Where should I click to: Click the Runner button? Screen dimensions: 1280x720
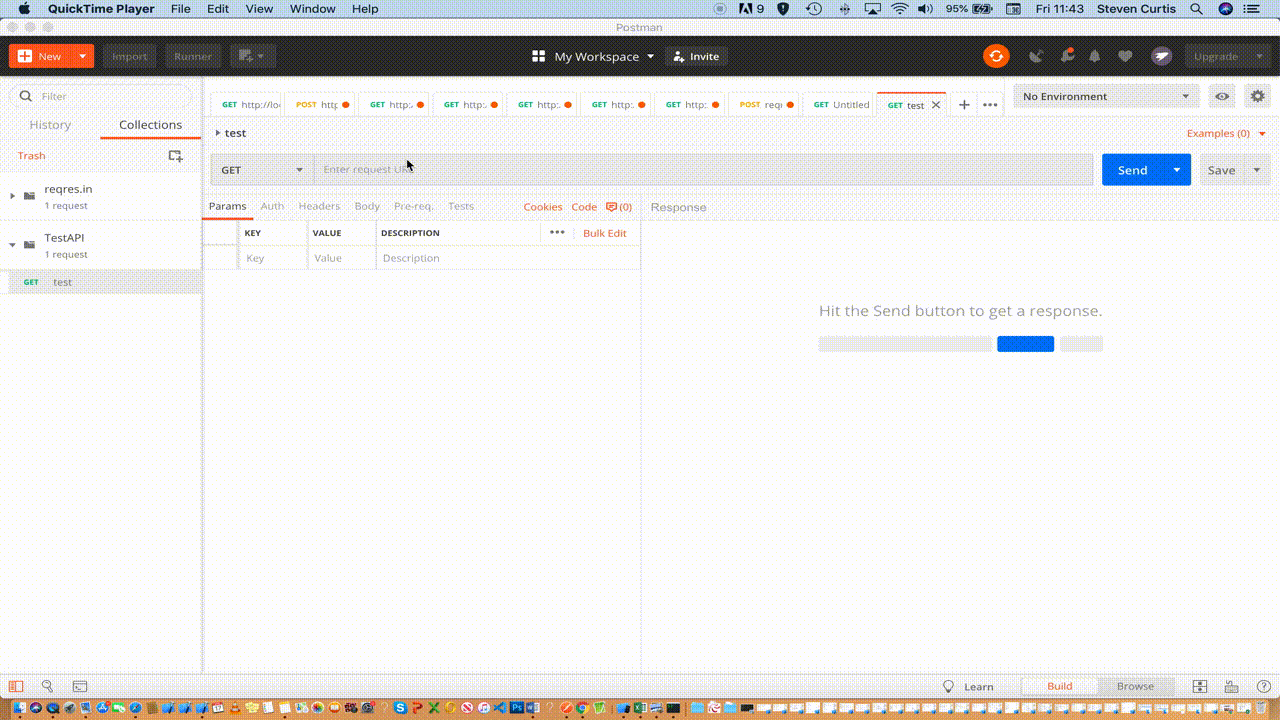tap(193, 56)
